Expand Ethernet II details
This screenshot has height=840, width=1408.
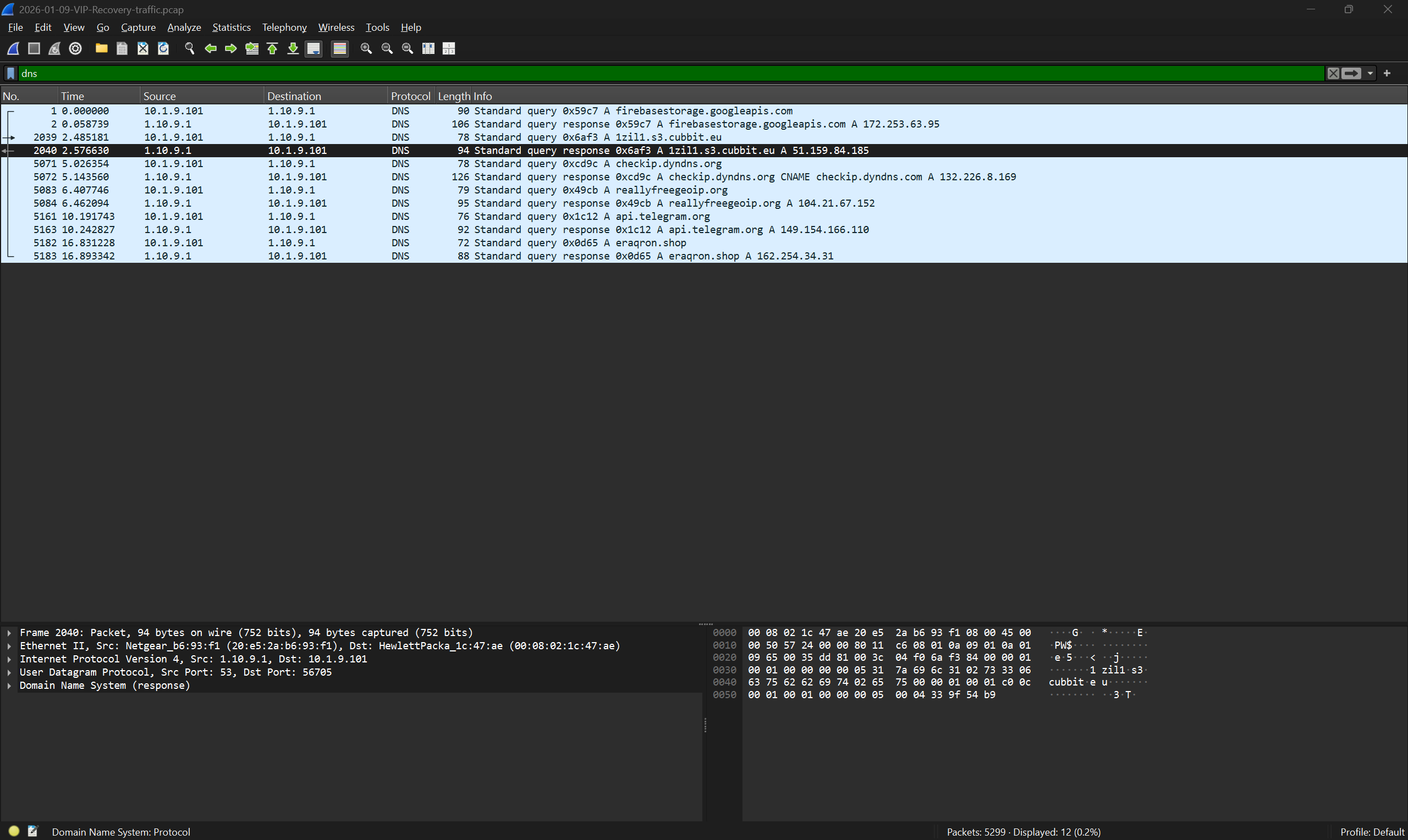click(x=9, y=646)
